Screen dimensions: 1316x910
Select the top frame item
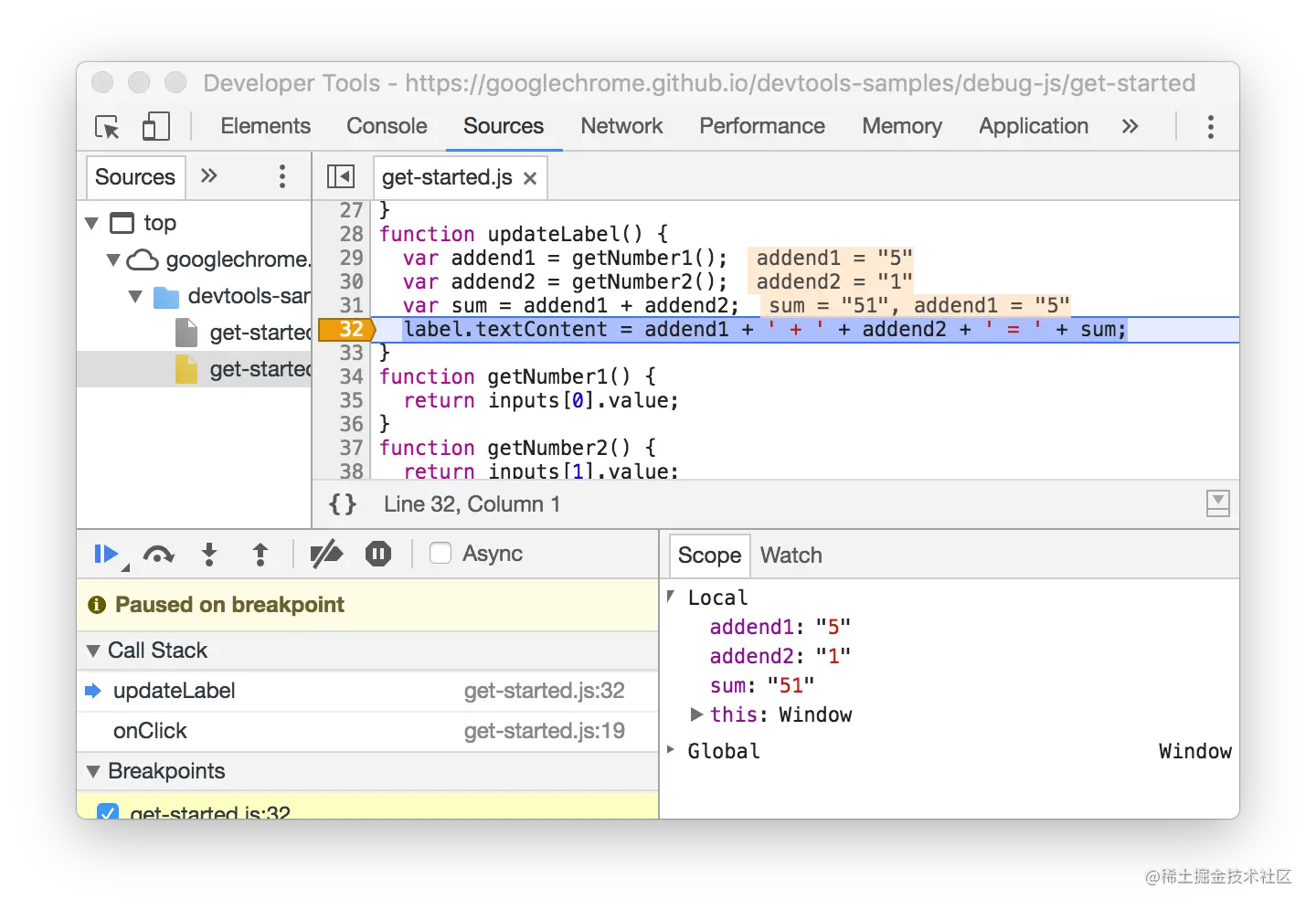pos(160,223)
